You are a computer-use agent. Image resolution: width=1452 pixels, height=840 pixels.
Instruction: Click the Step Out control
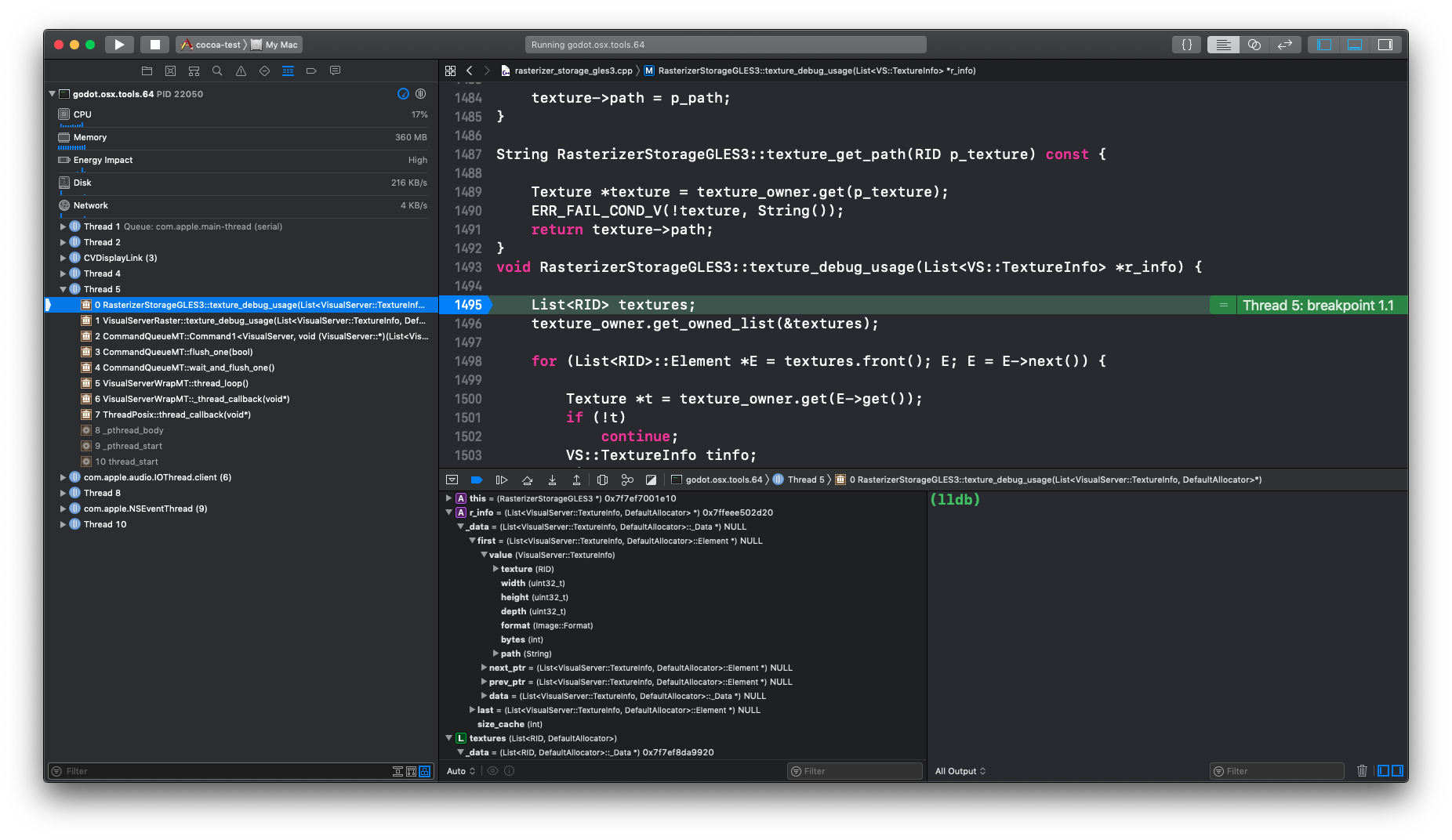(576, 479)
